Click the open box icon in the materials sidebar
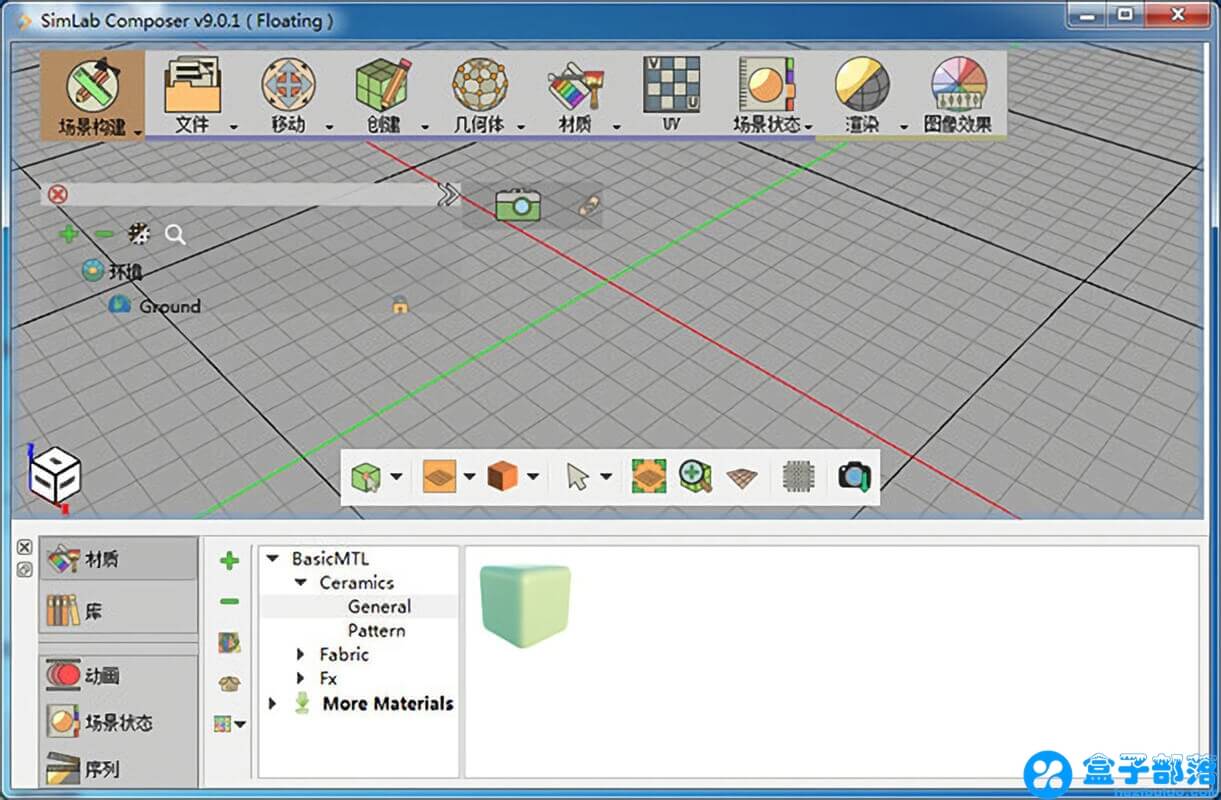Screen dimensions: 1221x800 pyautogui.click(x=229, y=684)
